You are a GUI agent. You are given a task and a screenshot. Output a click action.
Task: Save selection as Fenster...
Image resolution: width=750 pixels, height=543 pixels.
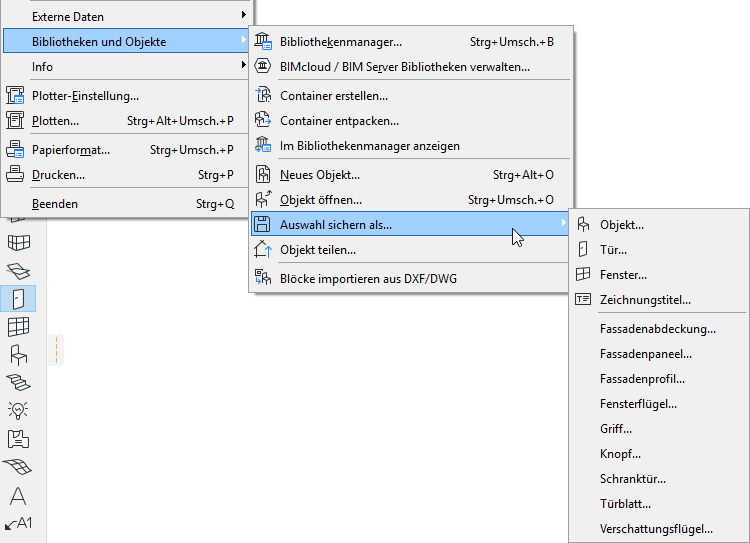tap(659, 275)
